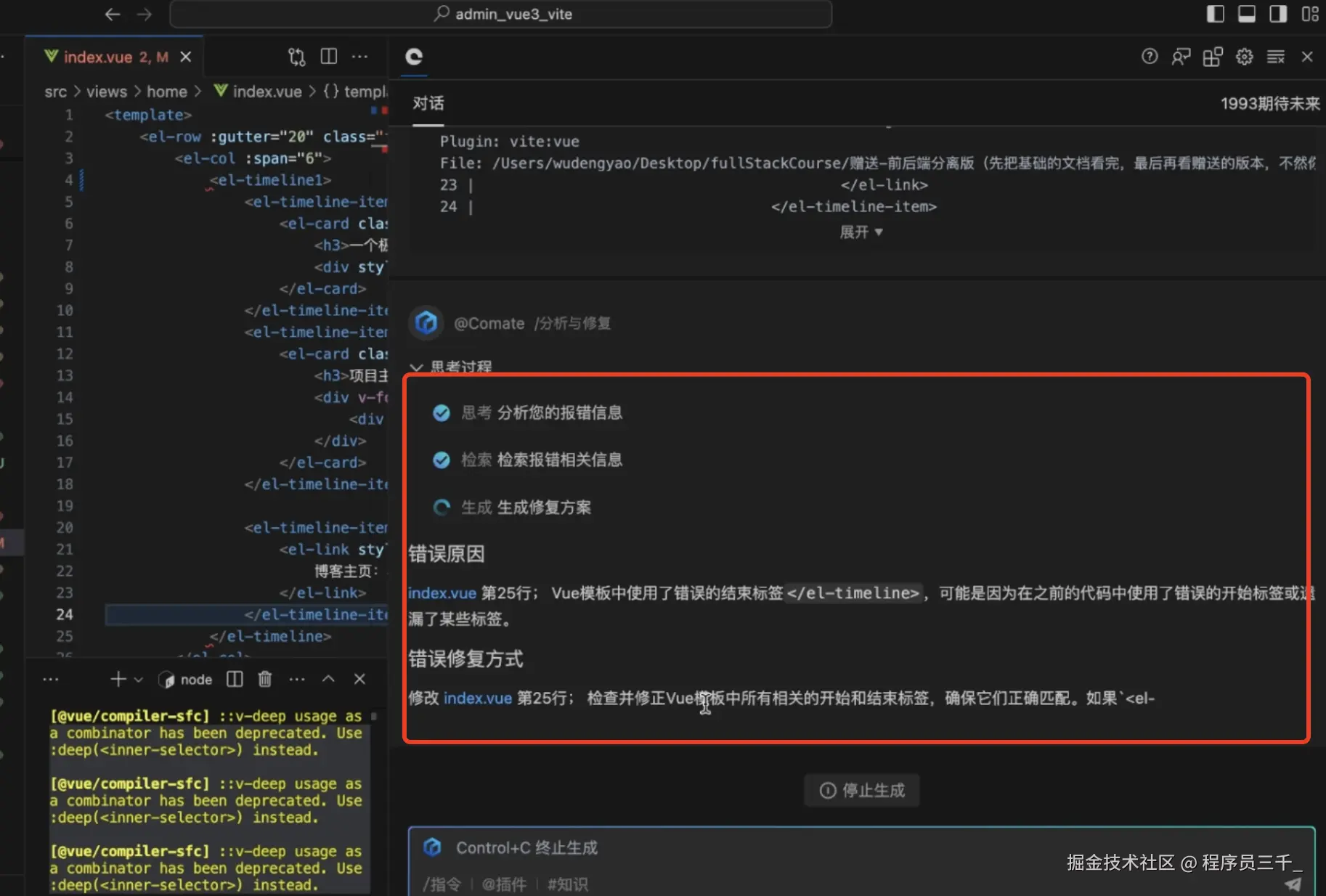Open Comate settings gear
Screen dimensions: 1326x896
click(1245, 57)
